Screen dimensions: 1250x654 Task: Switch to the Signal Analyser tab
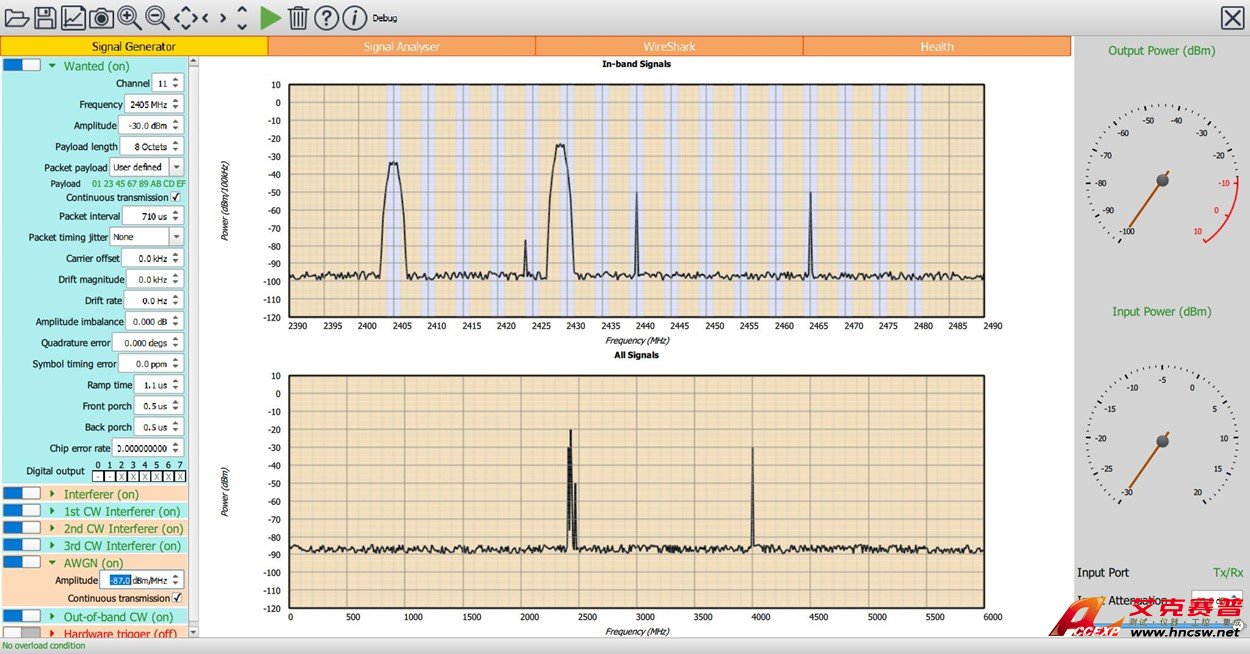pyautogui.click(x=401, y=46)
